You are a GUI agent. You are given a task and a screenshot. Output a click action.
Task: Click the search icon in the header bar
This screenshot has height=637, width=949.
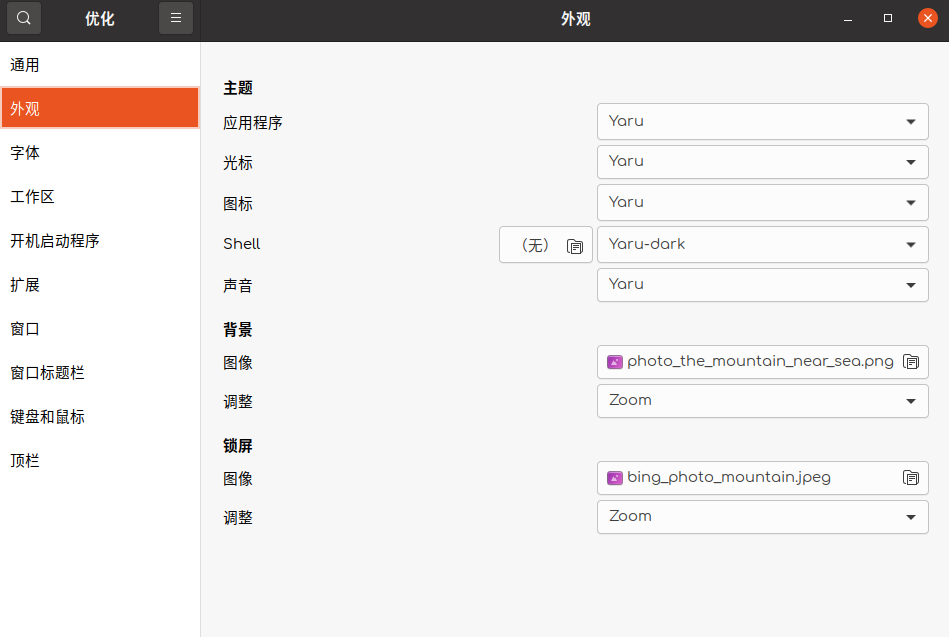point(22,18)
